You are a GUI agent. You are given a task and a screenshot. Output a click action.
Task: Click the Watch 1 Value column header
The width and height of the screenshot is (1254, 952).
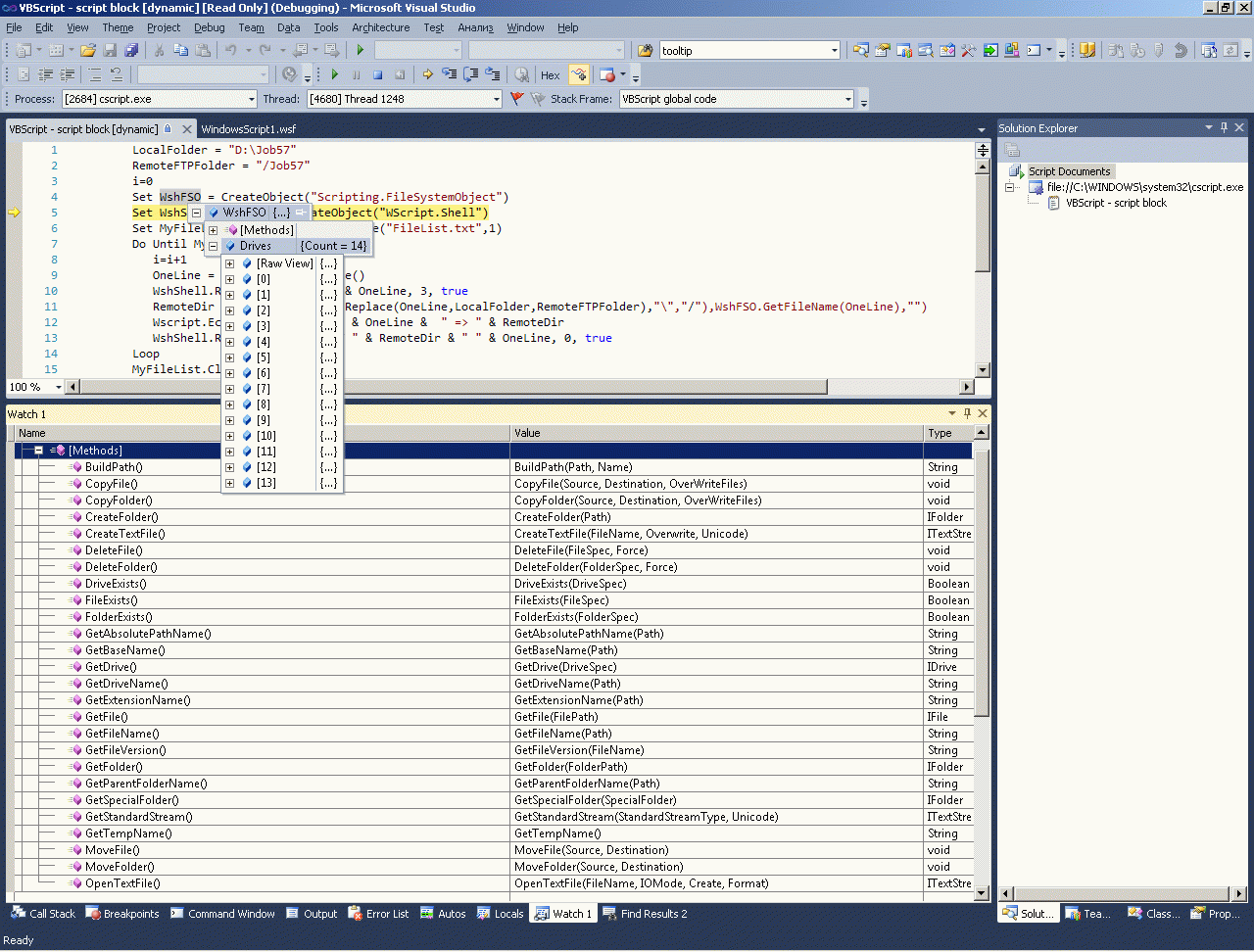(x=717, y=433)
